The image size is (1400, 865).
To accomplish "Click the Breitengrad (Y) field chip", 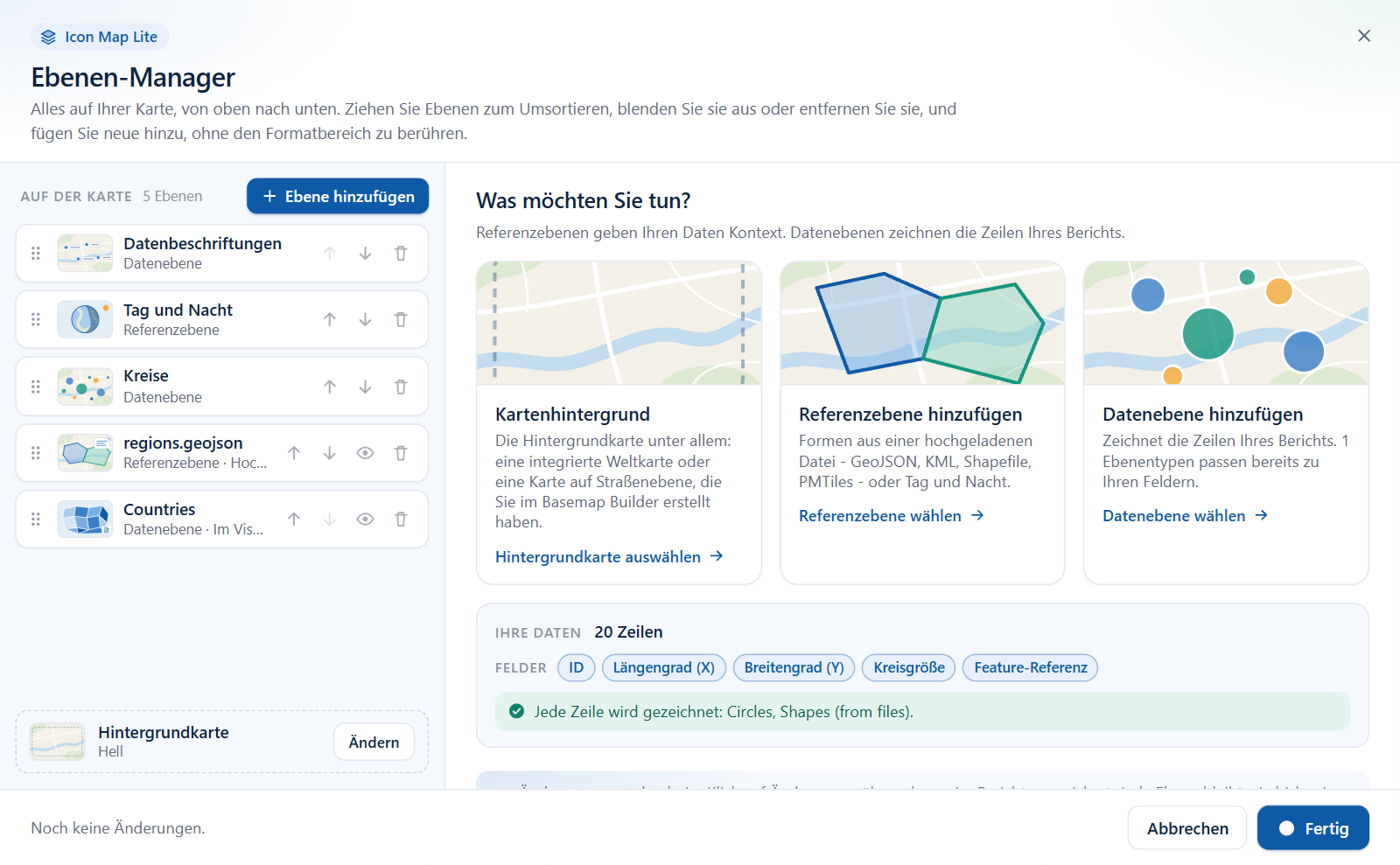I will click(794, 667).
